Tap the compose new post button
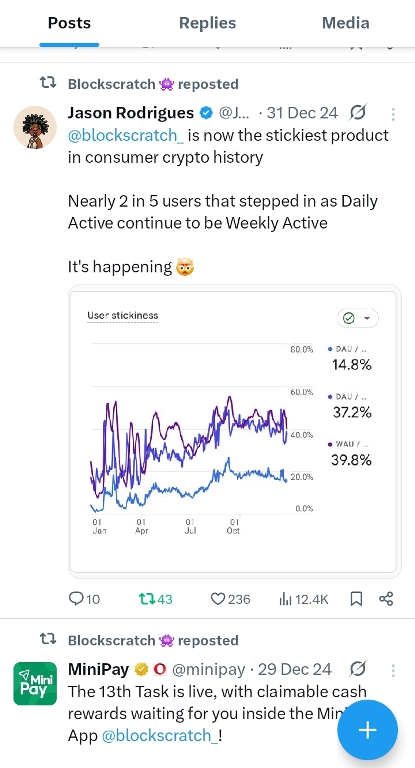Screen dimensions: 415x768 tap(367, 730)
